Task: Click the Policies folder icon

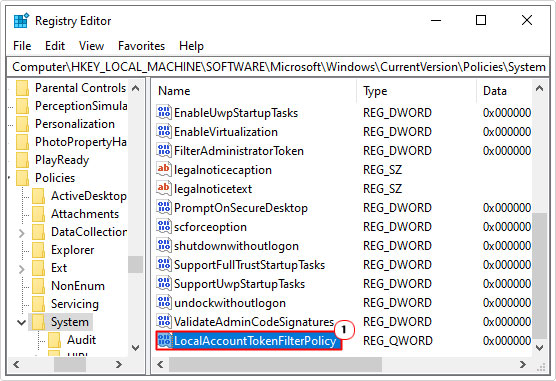Action: click(x=22, y=178)
